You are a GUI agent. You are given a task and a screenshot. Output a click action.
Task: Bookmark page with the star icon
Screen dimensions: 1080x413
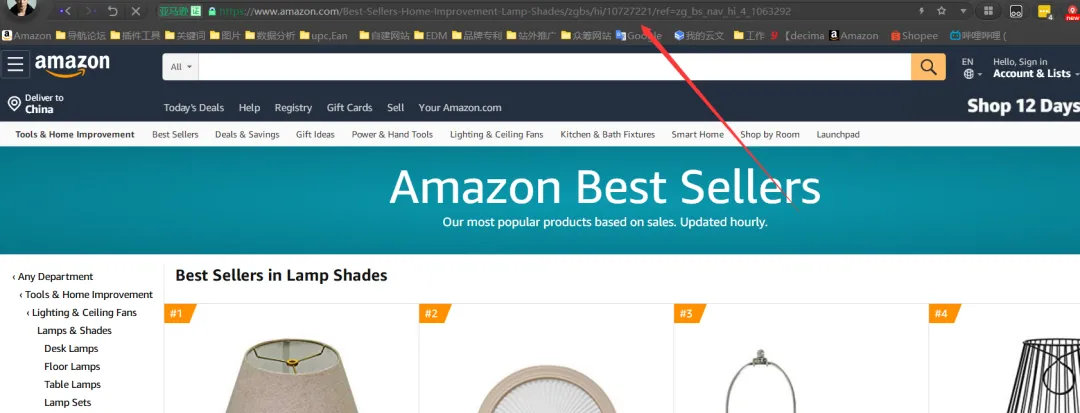click(x=942, y=11)
